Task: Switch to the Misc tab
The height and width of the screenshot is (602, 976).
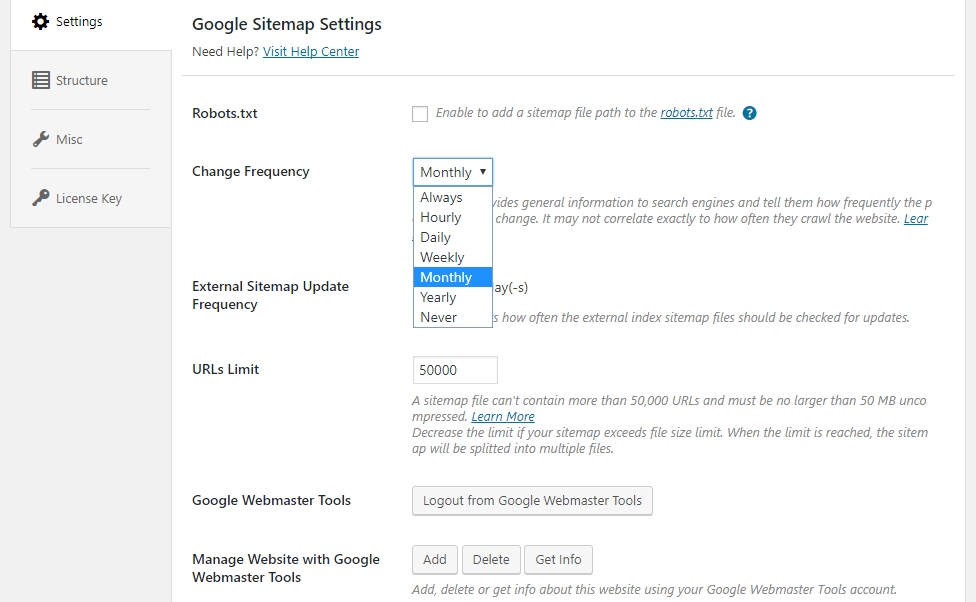Action: point(91,139)
